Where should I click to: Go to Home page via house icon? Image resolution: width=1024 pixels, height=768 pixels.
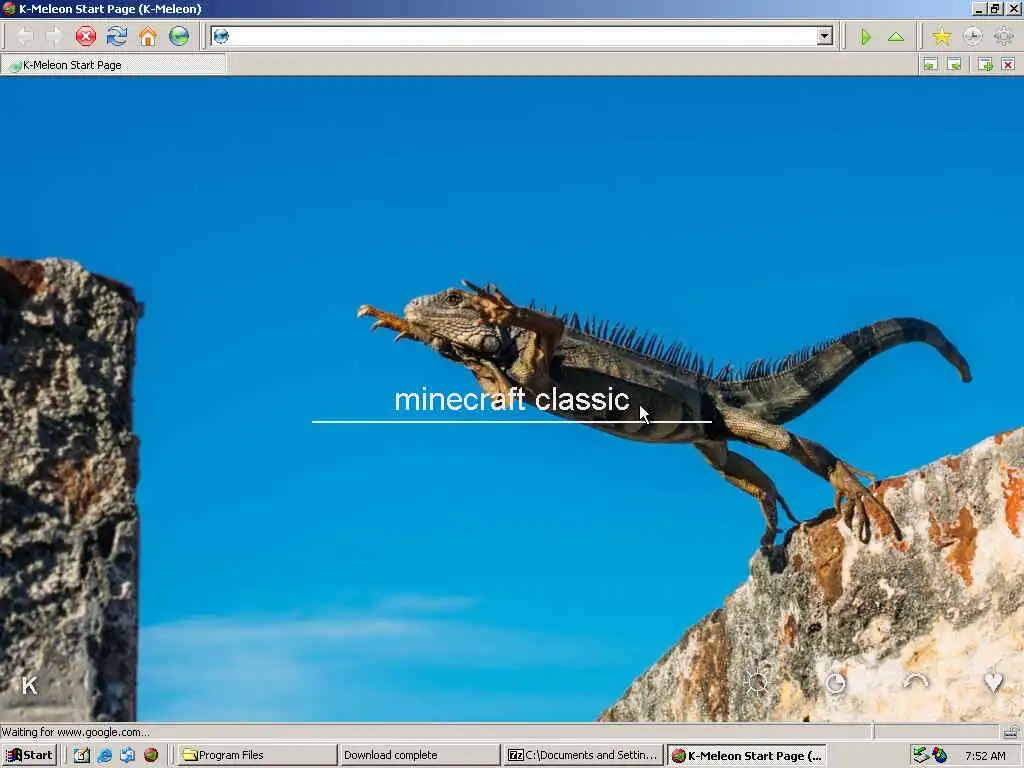[x=148, y=36]
